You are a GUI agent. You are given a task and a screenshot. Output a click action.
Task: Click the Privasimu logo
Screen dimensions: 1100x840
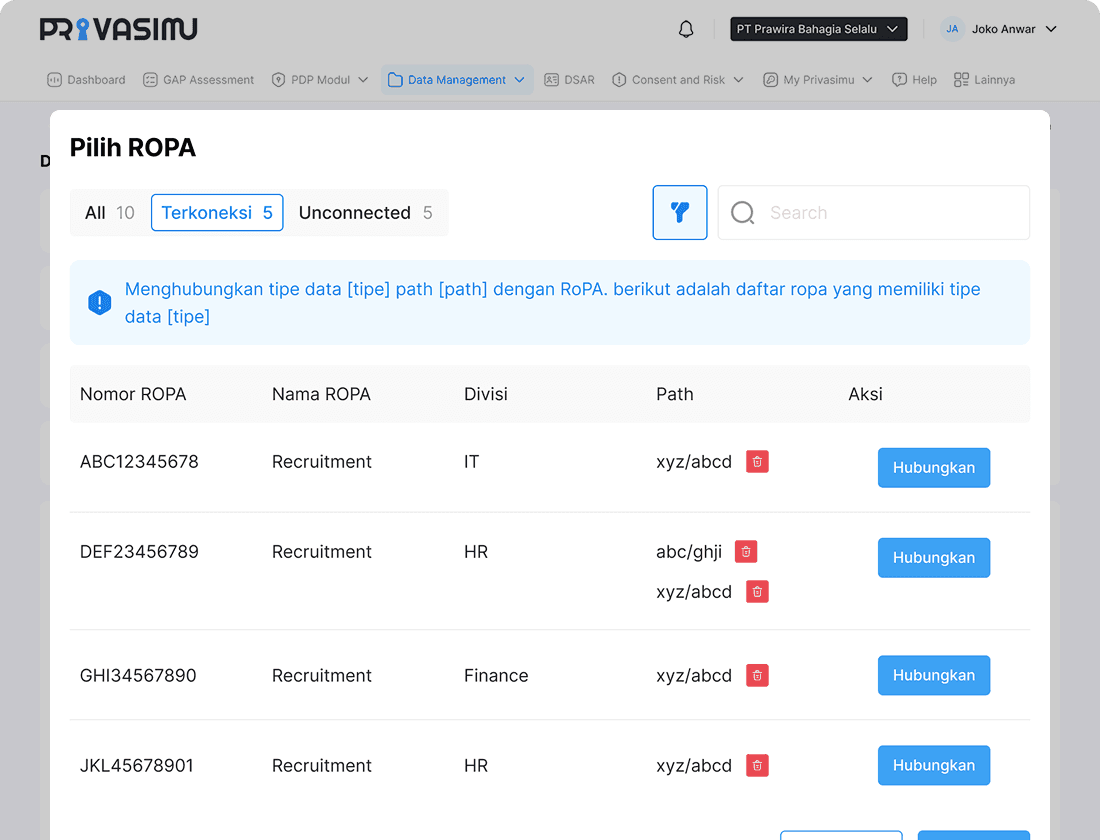118,29
